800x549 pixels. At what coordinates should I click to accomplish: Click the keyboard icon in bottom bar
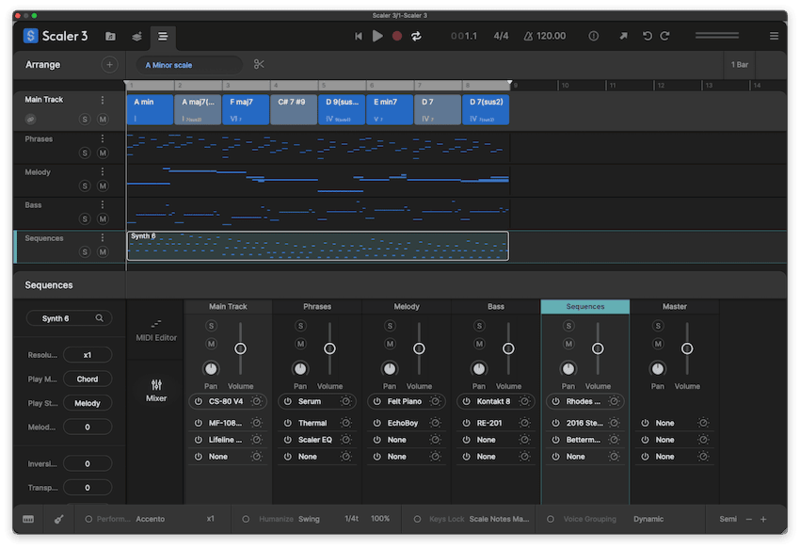(29, 519)
